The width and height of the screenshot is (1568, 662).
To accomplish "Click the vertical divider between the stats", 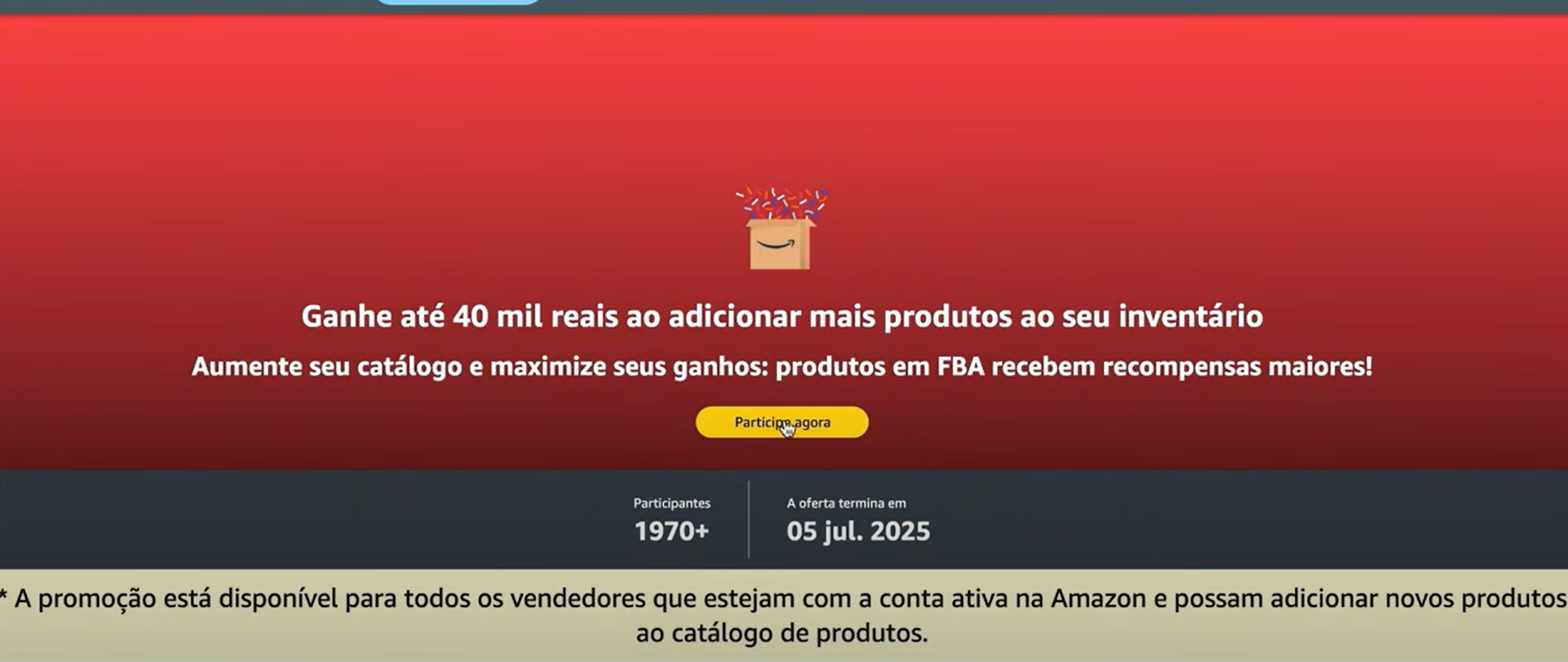I will [748, 520].
